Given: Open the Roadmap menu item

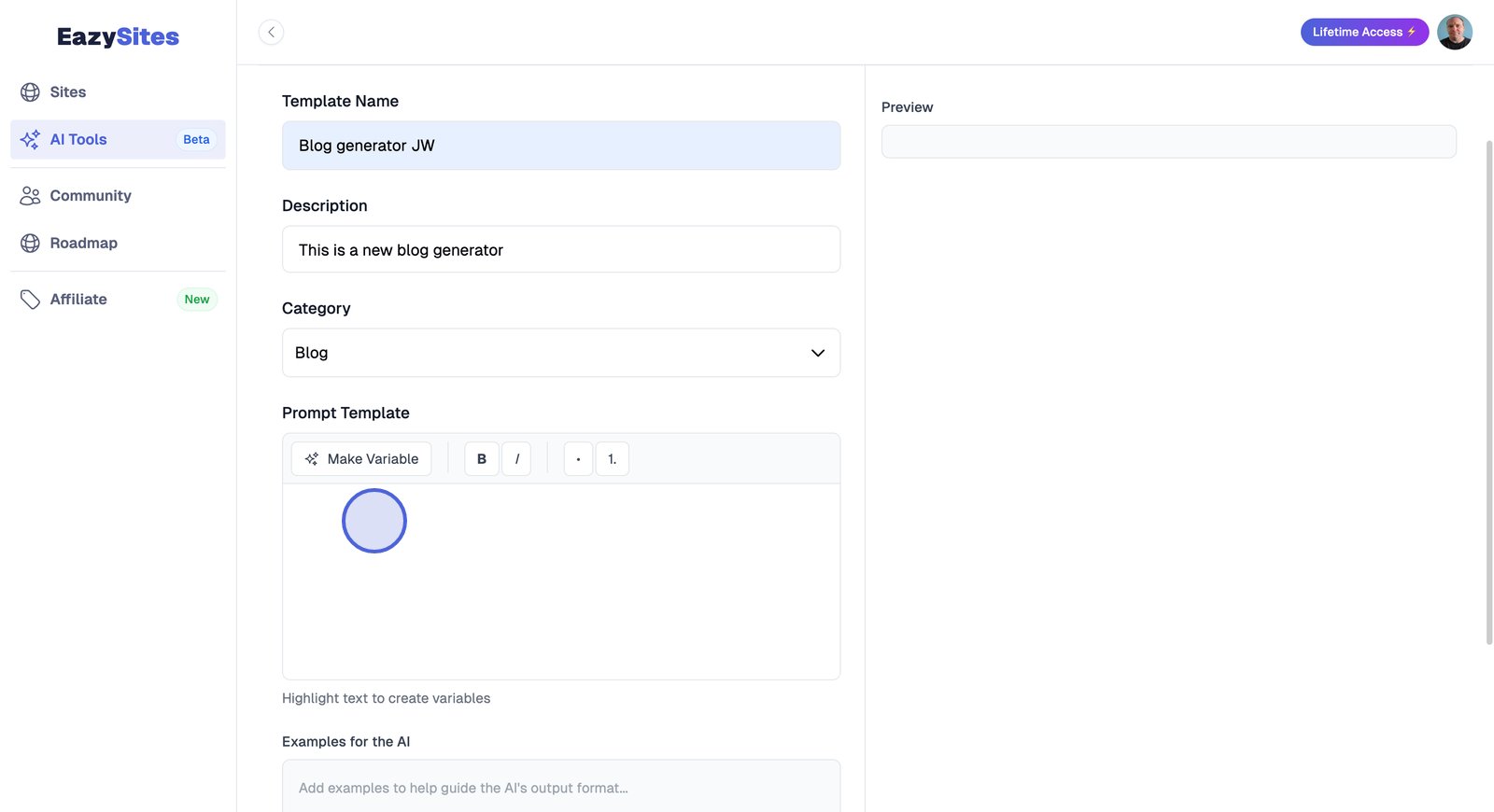Looking at the screenshot, I should (x=84, y=244).
